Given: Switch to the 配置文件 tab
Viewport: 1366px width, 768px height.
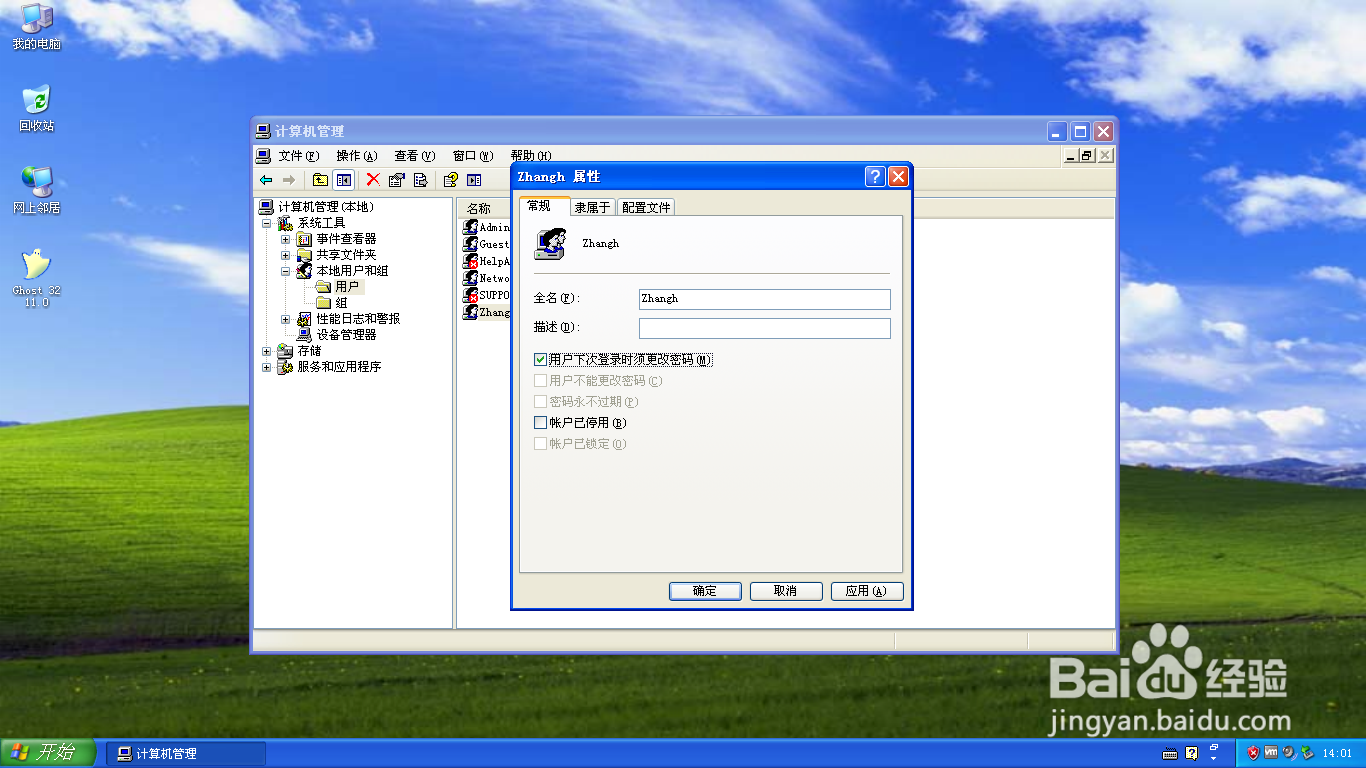Looking at the screenshot, I should [x=646, y=207].
